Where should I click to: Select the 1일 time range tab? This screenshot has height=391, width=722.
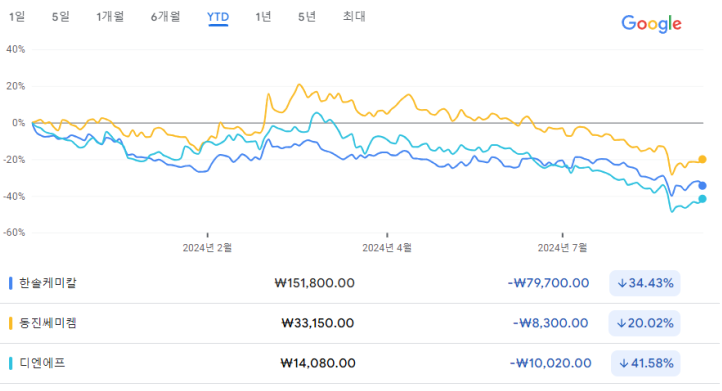tap(17, 17)
